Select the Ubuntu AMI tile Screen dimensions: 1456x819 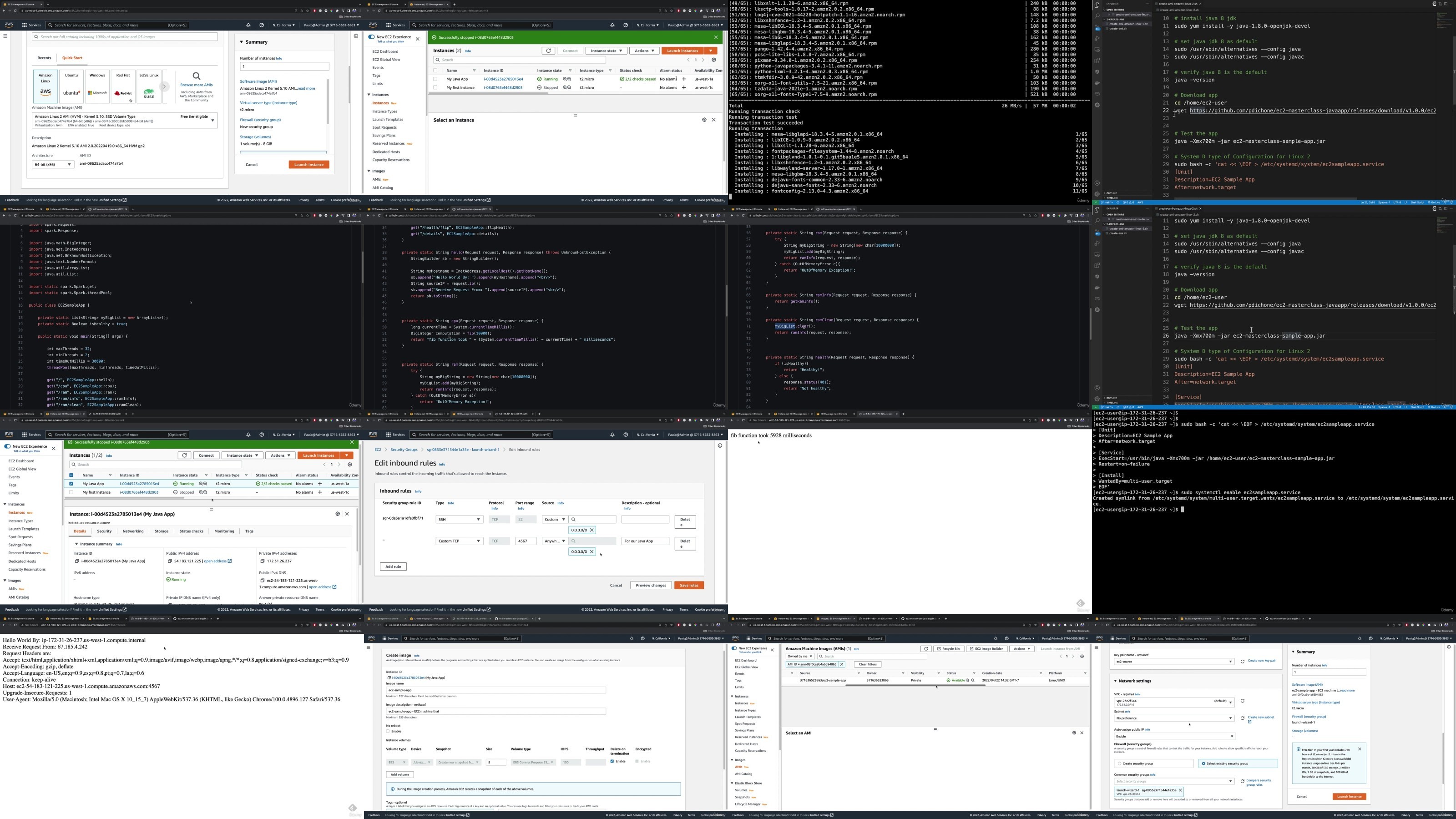click(x=71, y=86)
